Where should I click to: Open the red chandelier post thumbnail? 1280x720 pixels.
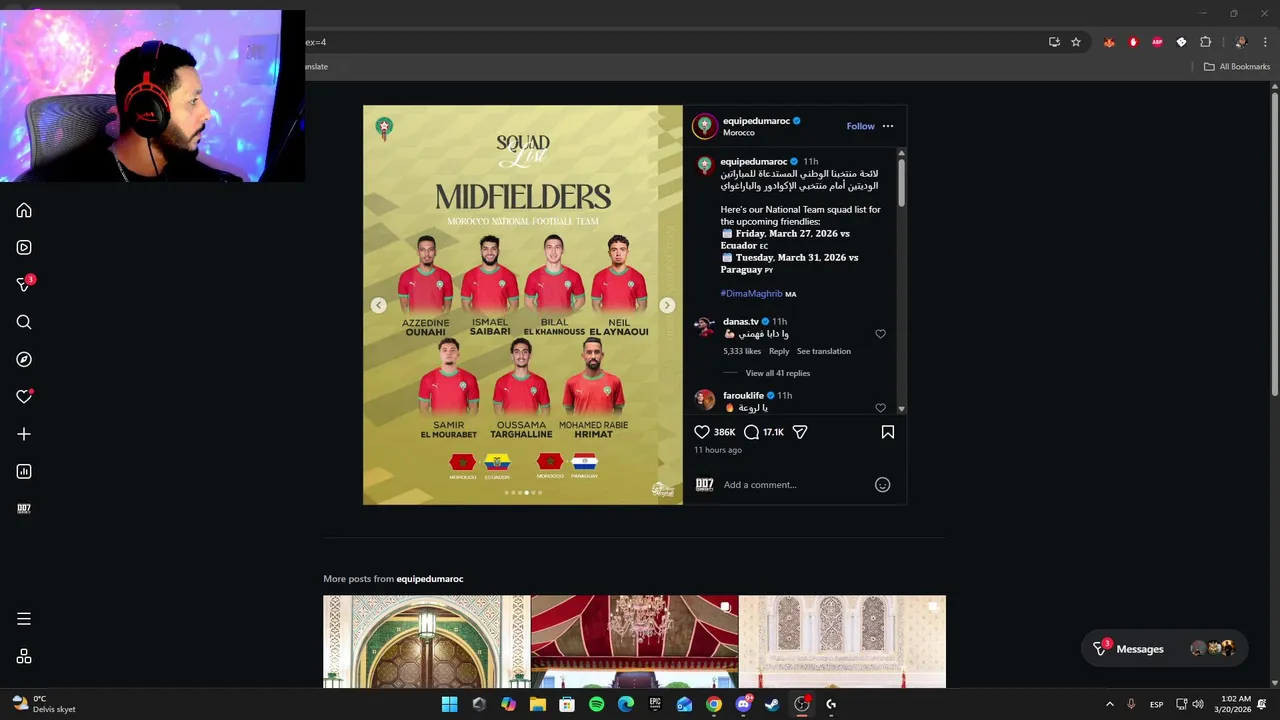click(x=634, y=642)
